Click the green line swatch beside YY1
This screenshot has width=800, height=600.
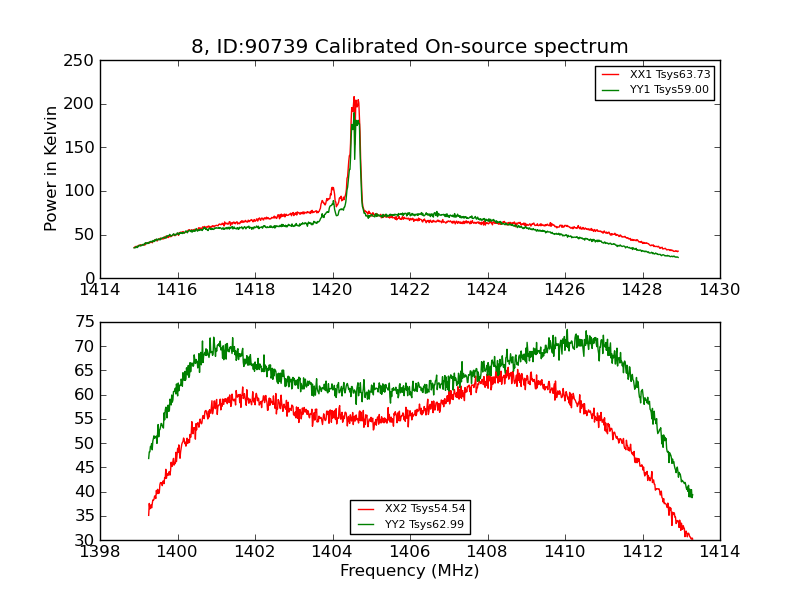[610, 90]
